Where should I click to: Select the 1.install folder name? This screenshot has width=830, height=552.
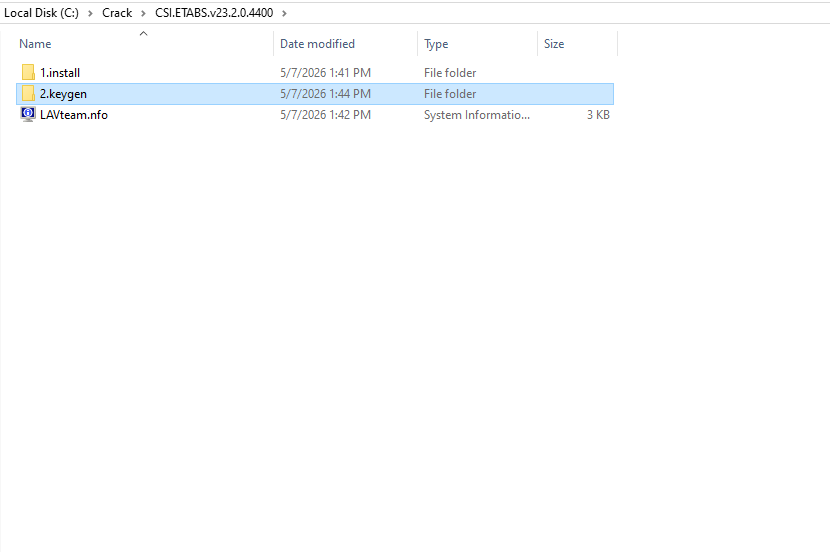60,73
